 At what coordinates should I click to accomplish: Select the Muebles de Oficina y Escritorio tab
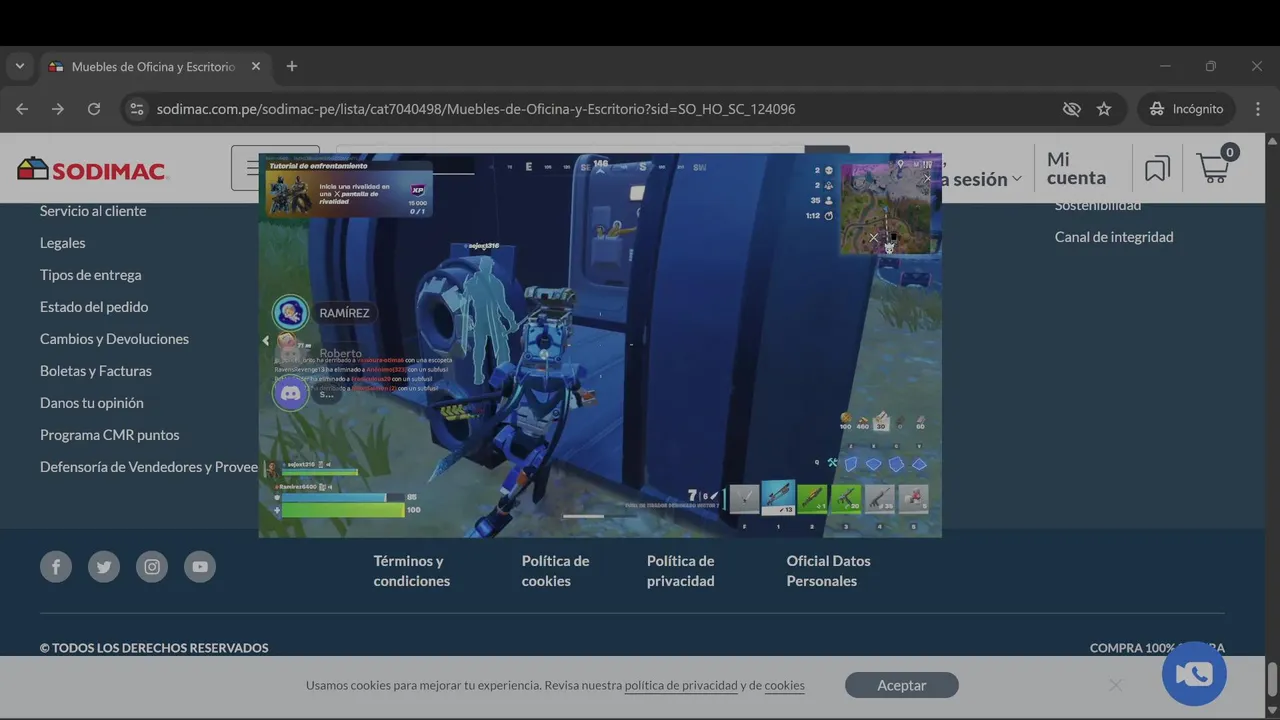[x=155, y=67]
